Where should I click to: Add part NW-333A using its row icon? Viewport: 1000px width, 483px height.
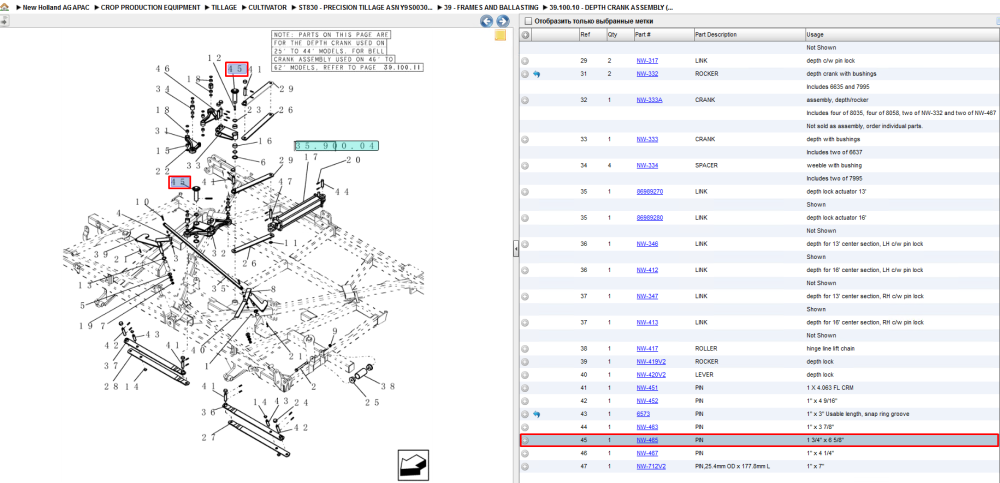tap(526, 100)
